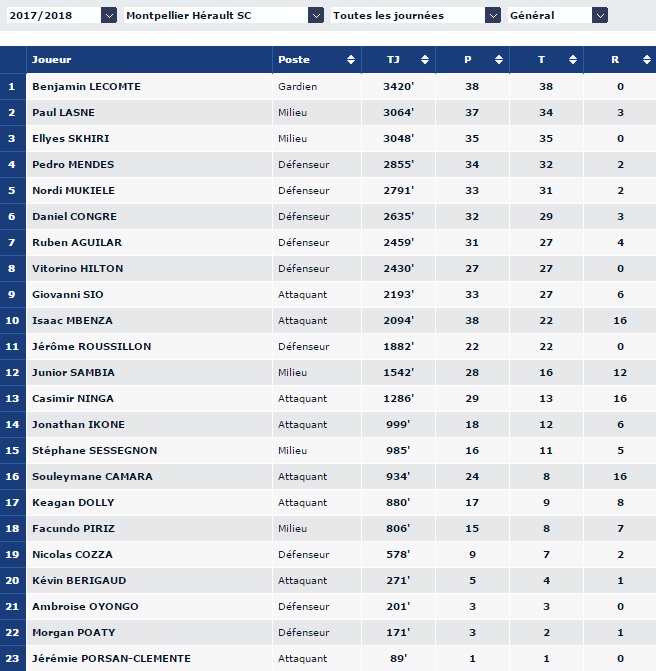This screenshot has width=656, height=671.
Task: Click the 201' playing time value
Action: pyautogui.click(x=398, y=606)
